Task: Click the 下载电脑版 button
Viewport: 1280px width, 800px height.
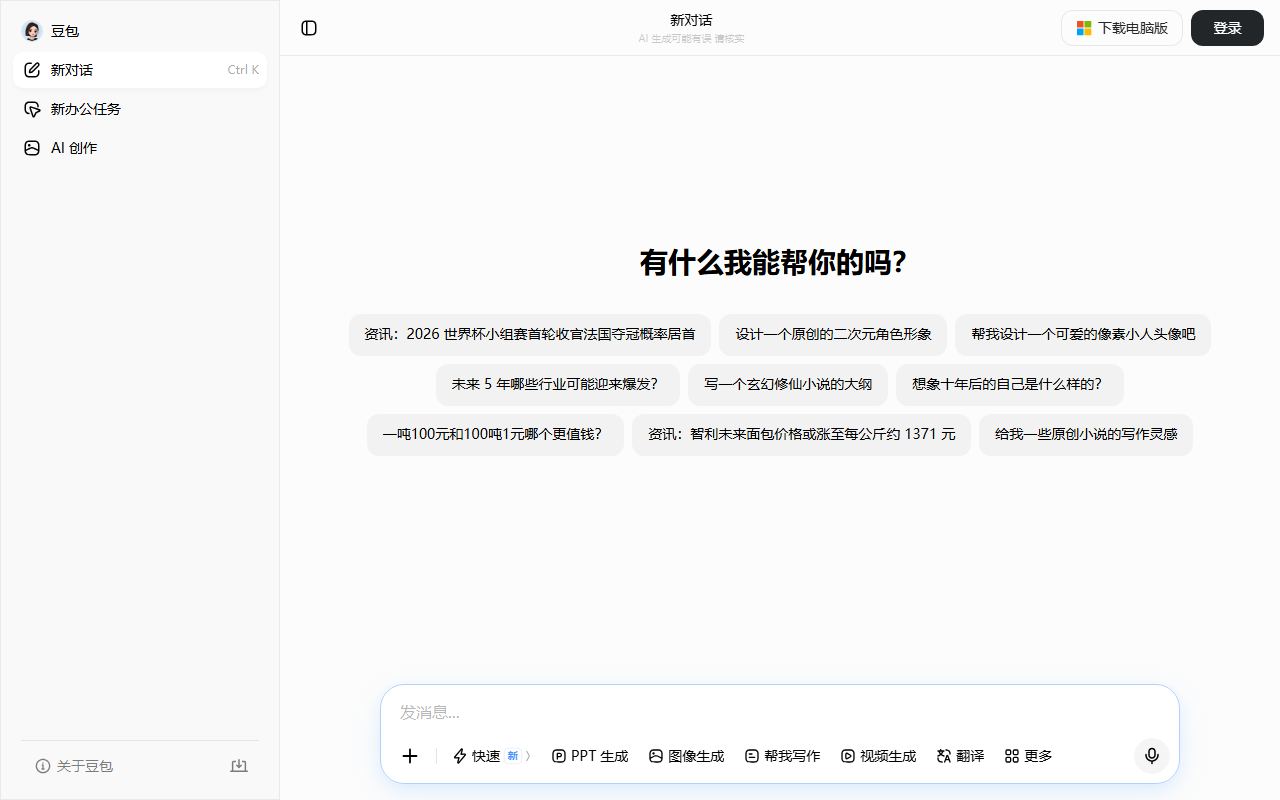Action: [x=1122, y=28]
